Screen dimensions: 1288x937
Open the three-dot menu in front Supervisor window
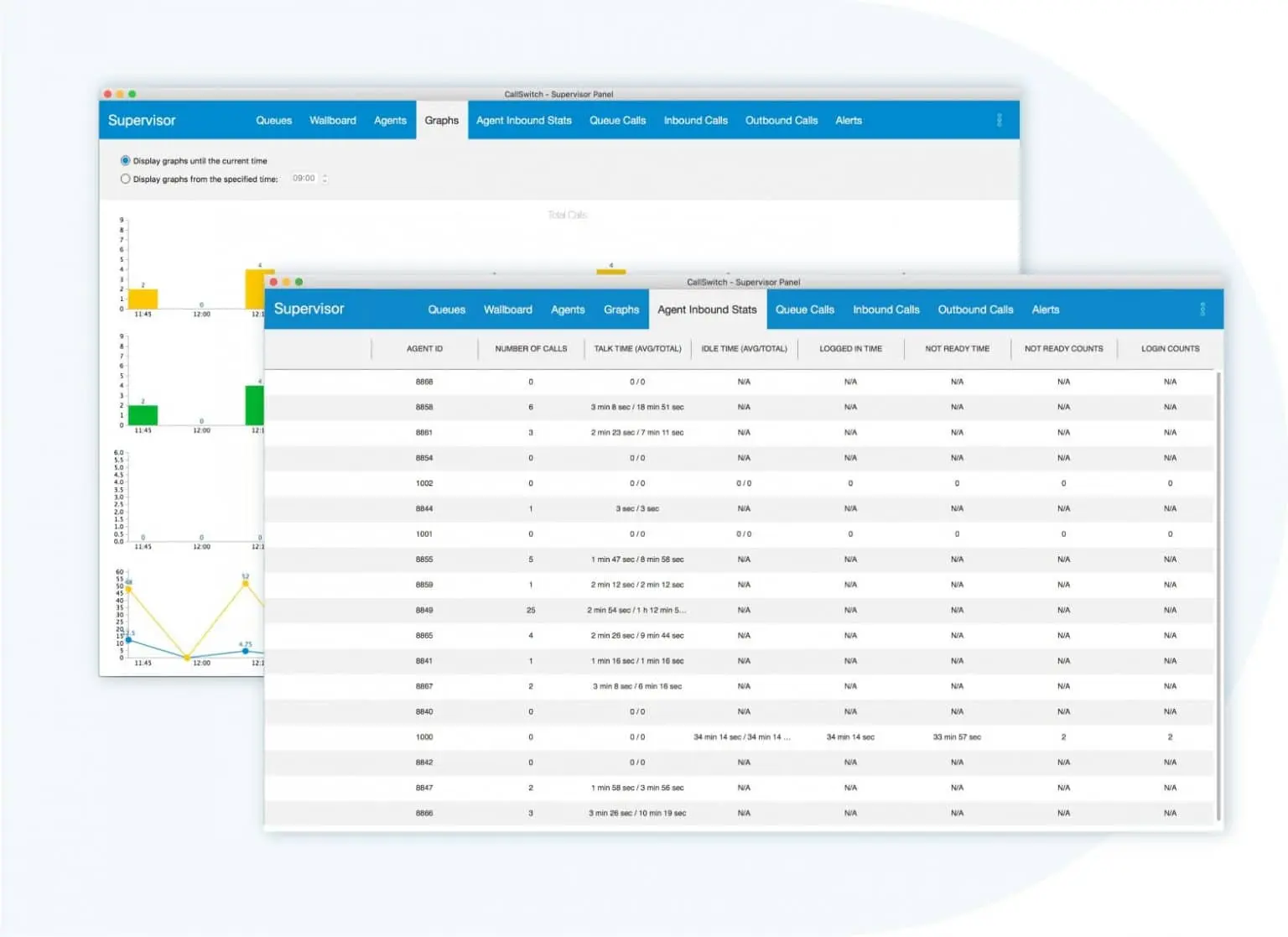coord(1202,310)
